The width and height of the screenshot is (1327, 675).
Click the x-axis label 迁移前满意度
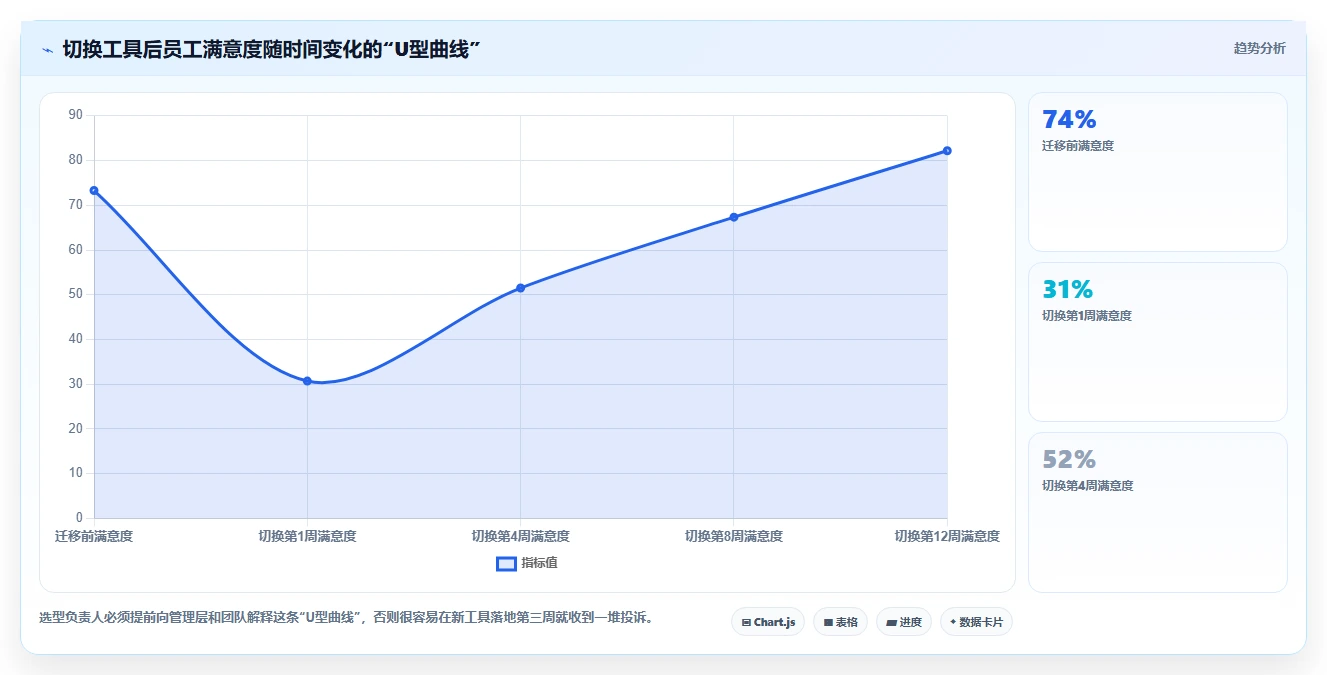94,536
